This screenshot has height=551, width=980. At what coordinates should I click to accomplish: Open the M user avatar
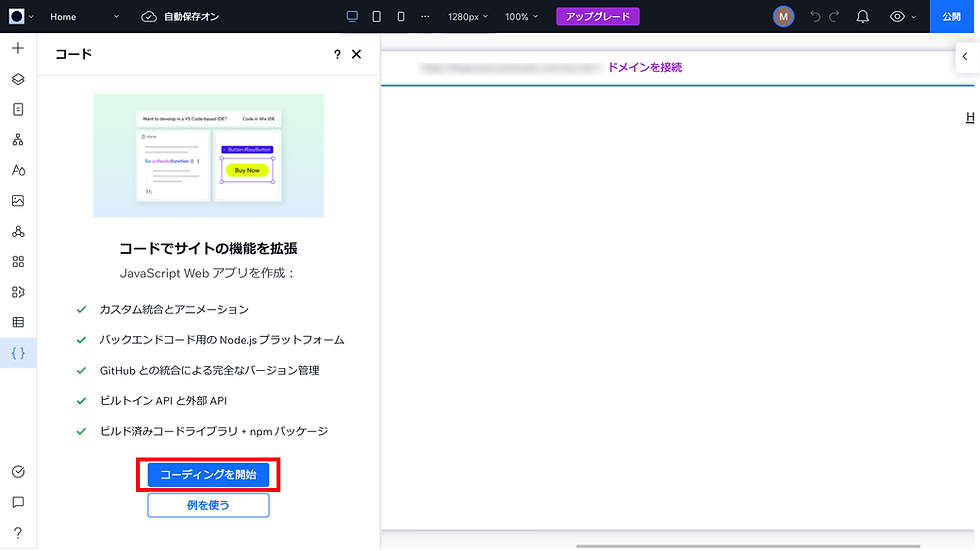tap(783, 17)
